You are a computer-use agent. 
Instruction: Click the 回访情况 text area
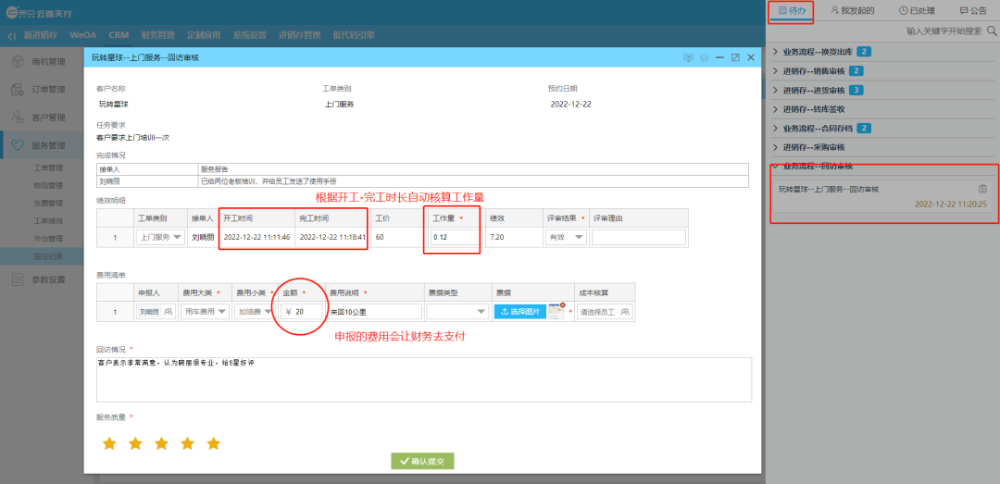click(x=423, y=379)
